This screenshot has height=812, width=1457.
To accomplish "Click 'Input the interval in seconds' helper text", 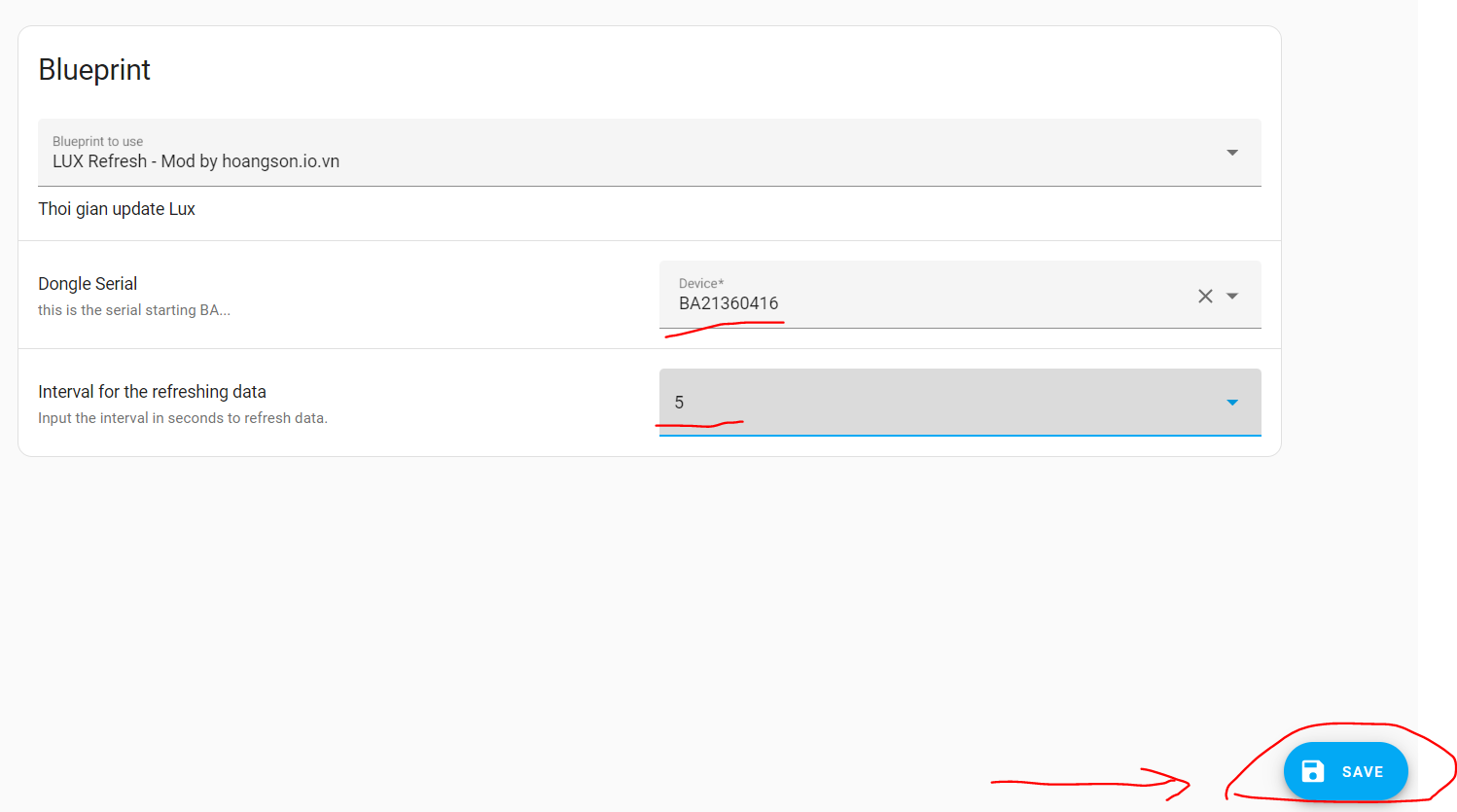I will pos(183,418).
